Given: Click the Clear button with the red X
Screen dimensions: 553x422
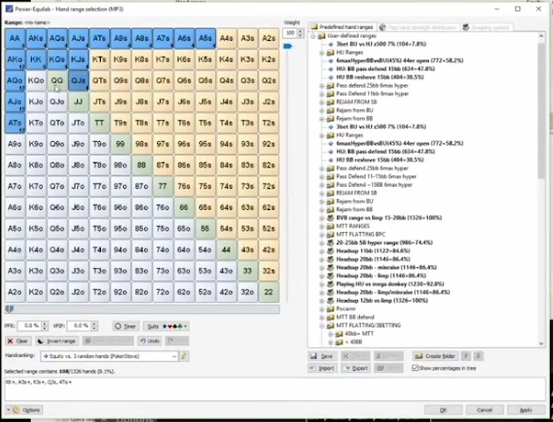Looking at the screenshot, I should point(18,341).
